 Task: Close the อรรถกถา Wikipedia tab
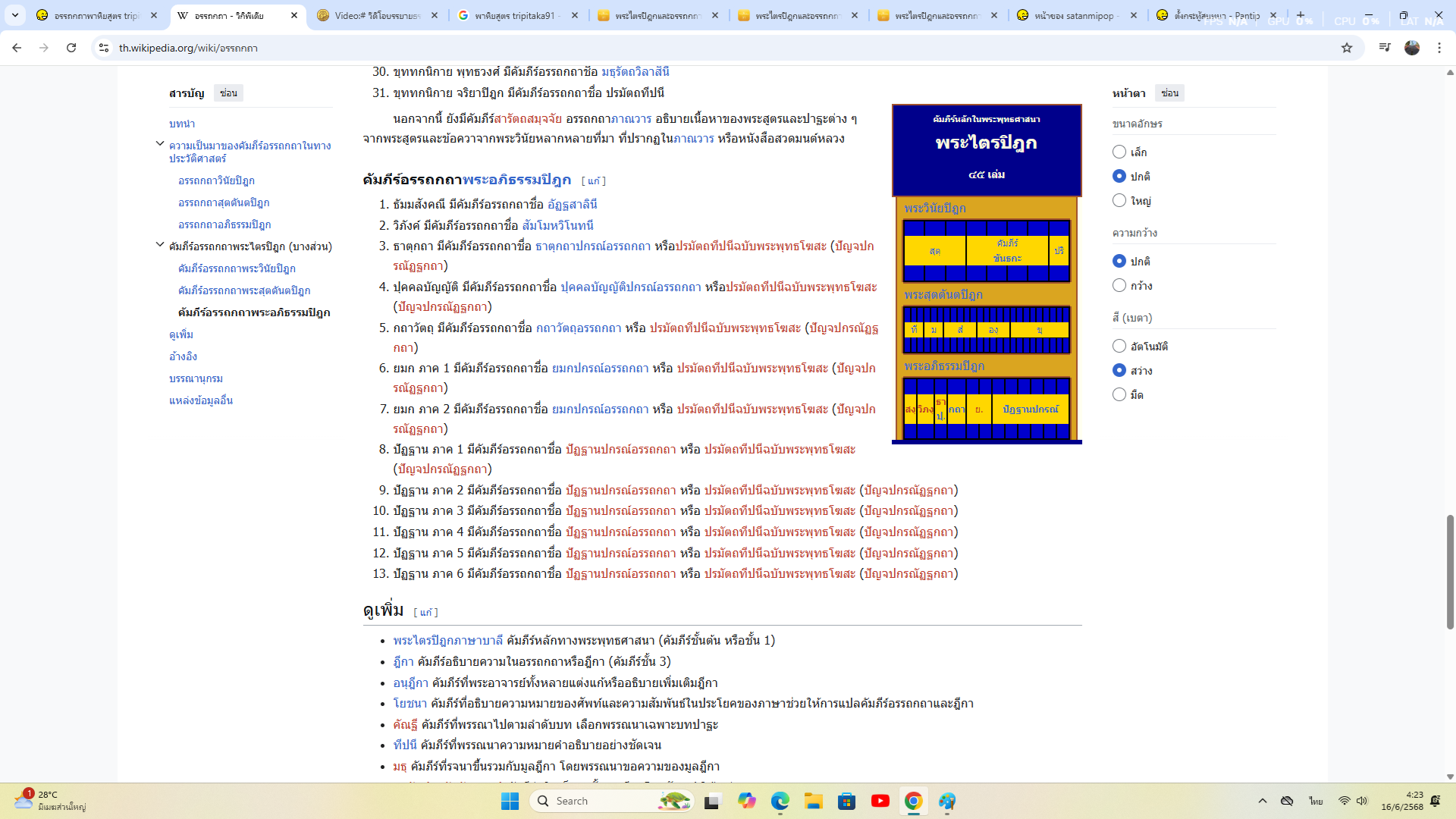click(294, 15)
